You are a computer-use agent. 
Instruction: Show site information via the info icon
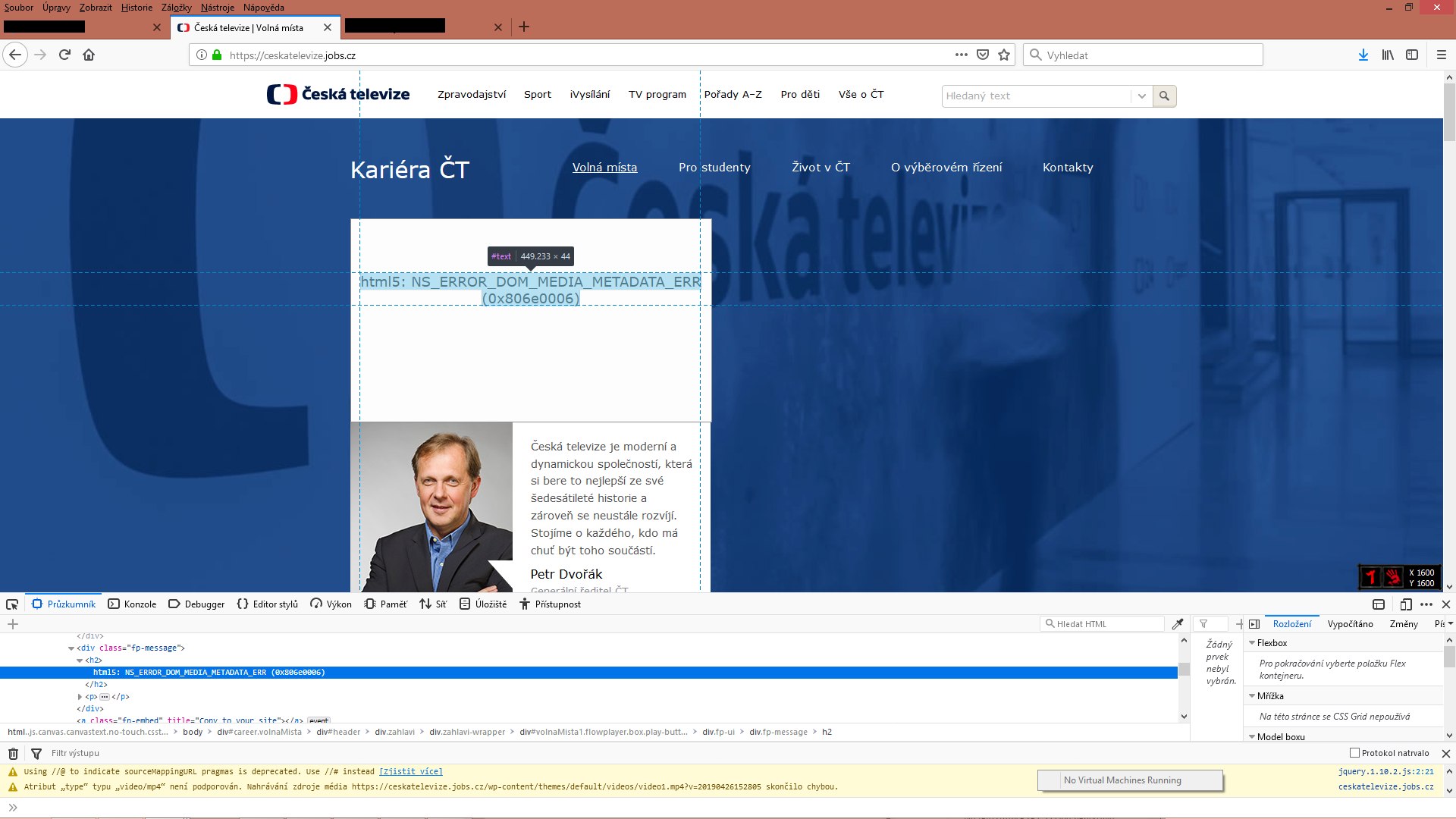202,55
